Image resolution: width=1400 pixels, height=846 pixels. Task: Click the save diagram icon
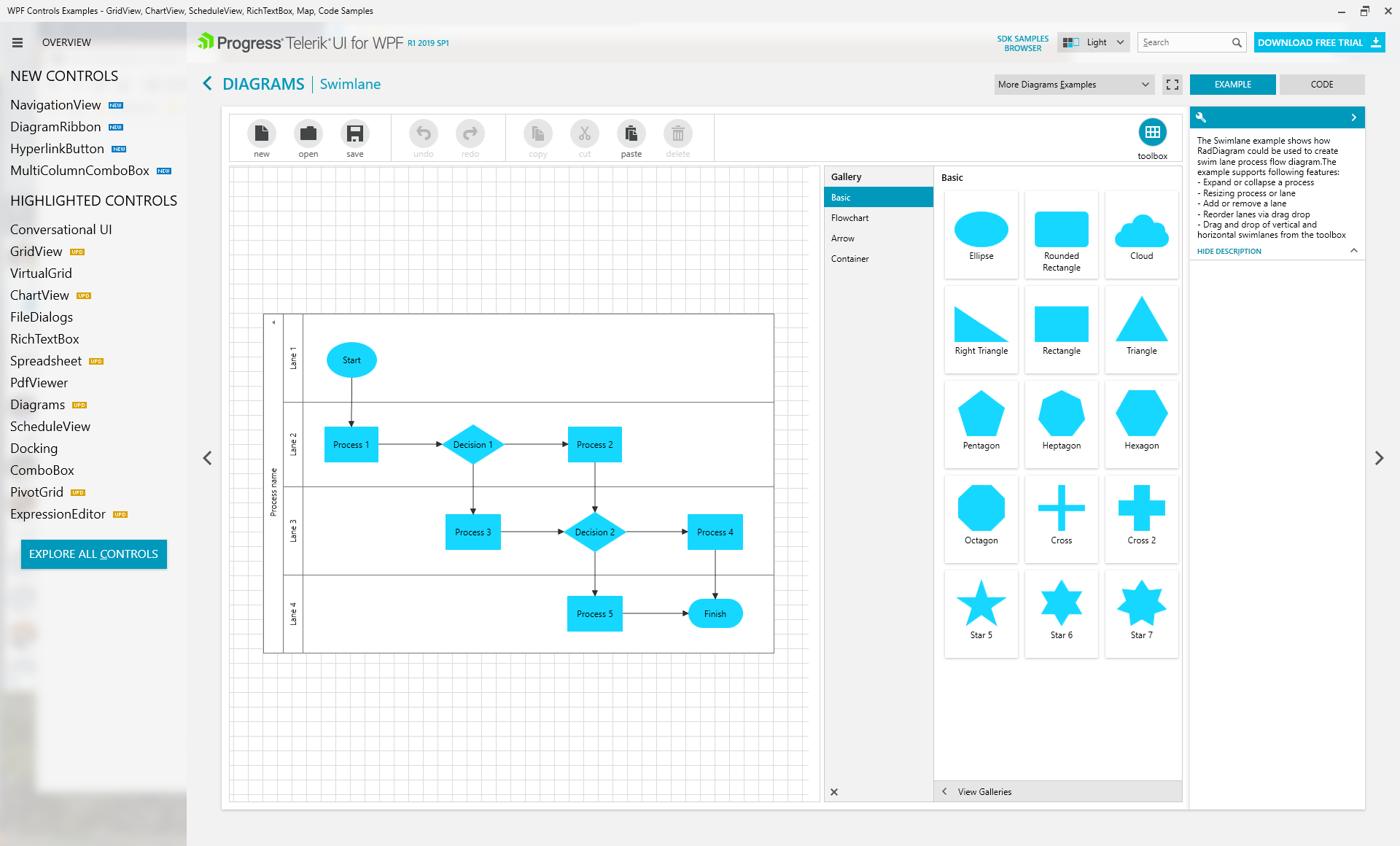355,134
